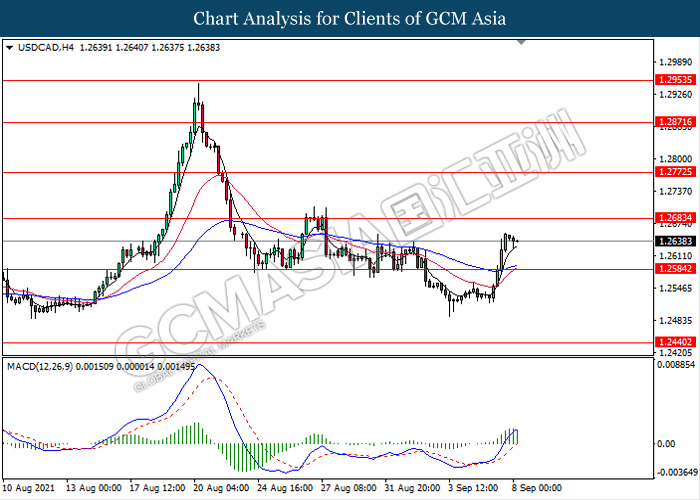700x500 pixels.
Task: Click the 3 Sep 12:00 time label
Action: tap(474, 488)
